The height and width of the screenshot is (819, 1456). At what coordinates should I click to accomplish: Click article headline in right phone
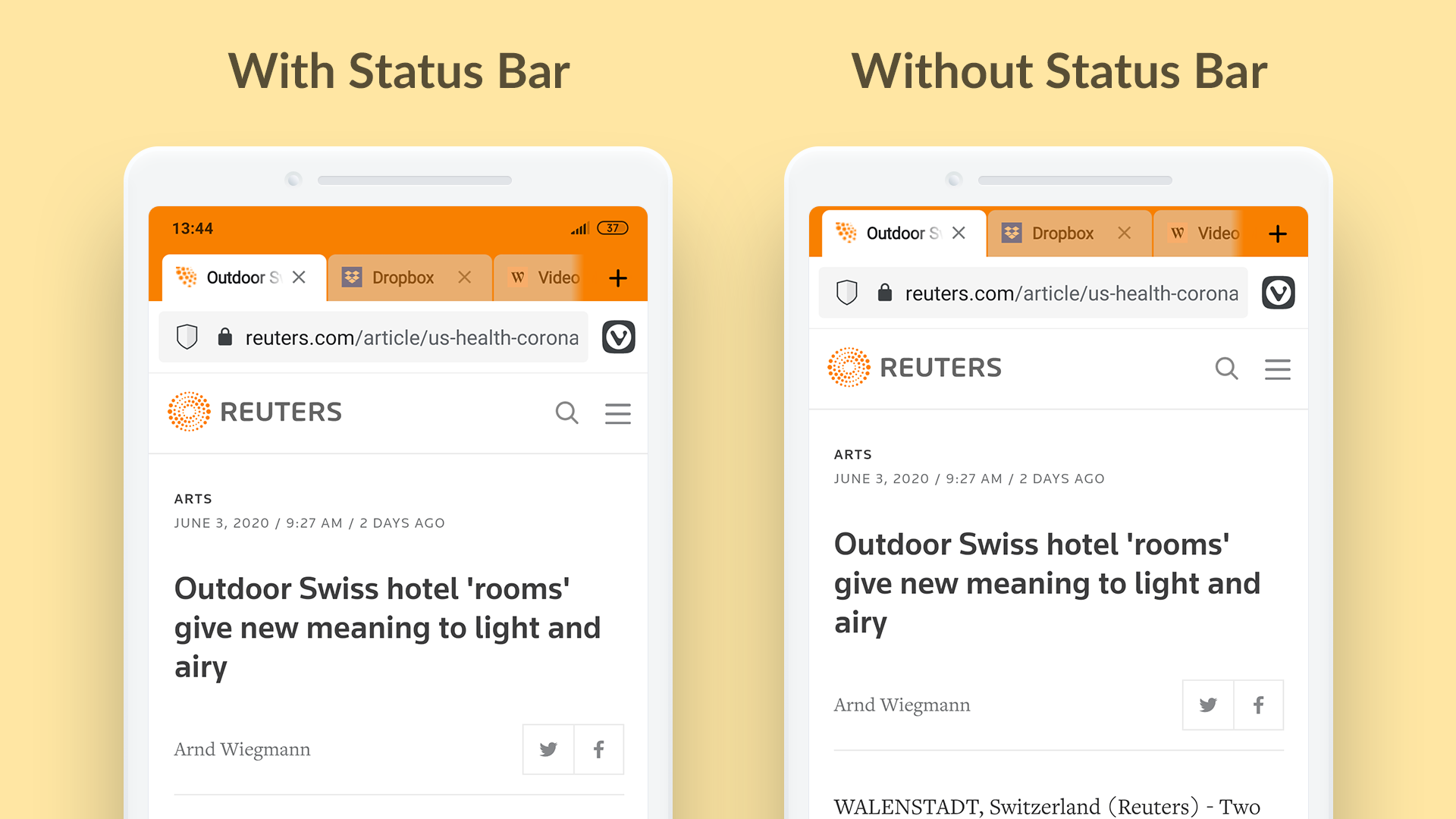(1047, 583)
